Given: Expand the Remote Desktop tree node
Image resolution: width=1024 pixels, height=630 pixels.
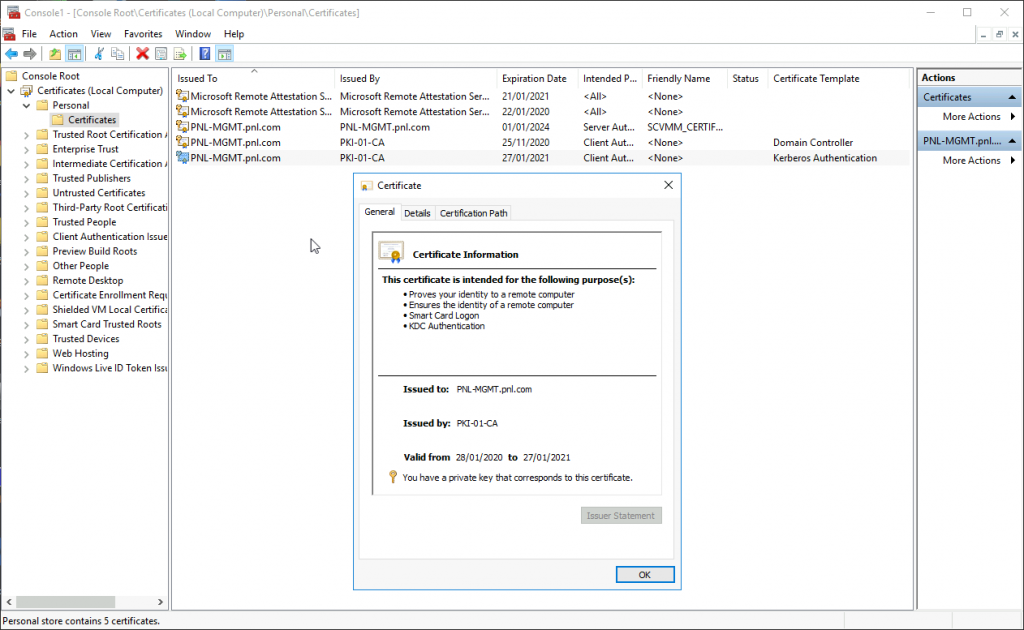Looking at the screenshot, I should click(25, 280).
